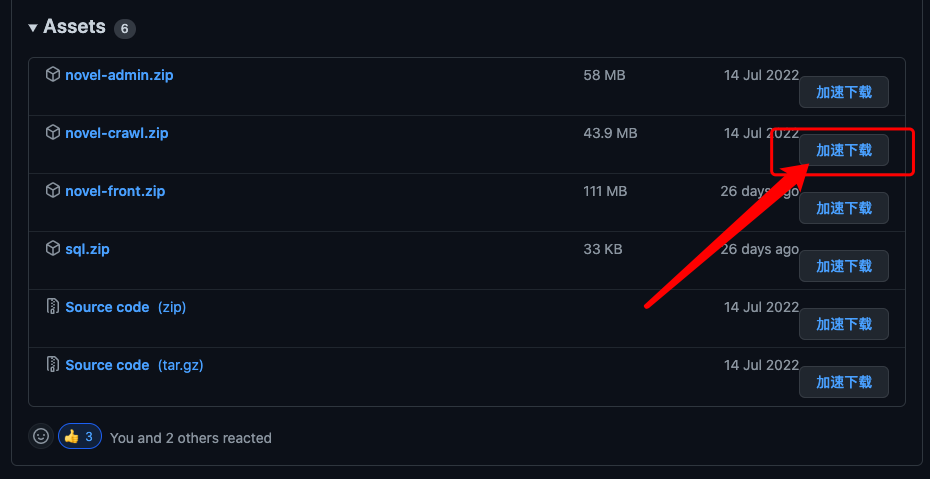
Task: Open the novel-front.zip link
Action: tap(115, 191)
